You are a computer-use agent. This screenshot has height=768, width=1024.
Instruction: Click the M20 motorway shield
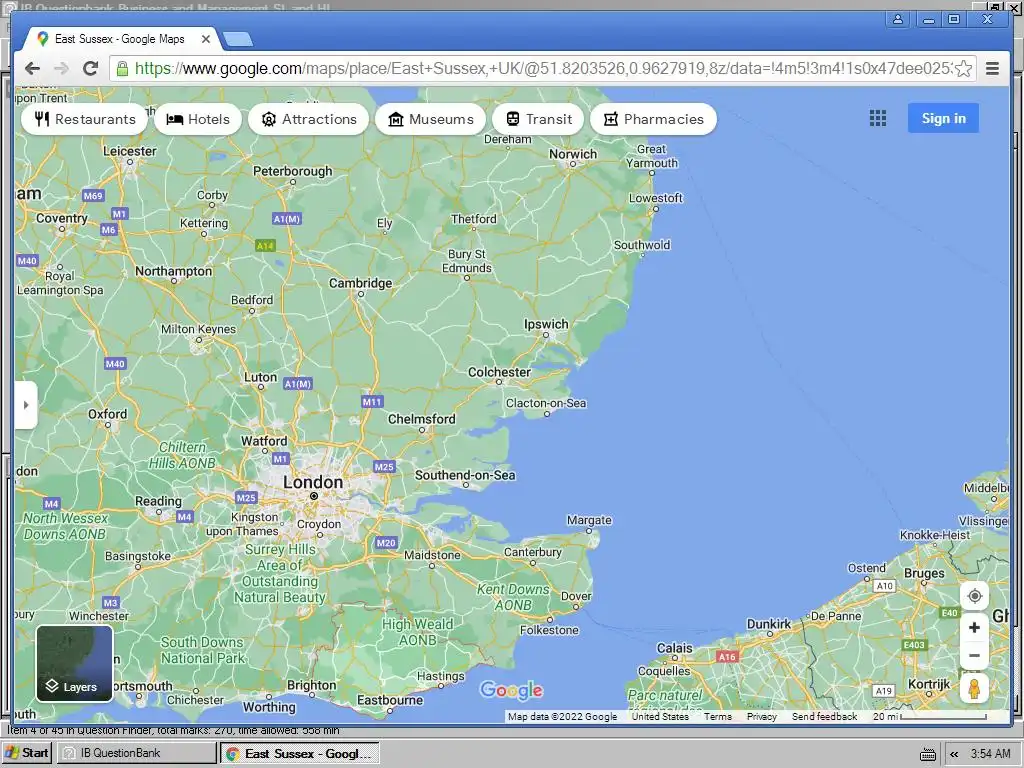point(386,542)
